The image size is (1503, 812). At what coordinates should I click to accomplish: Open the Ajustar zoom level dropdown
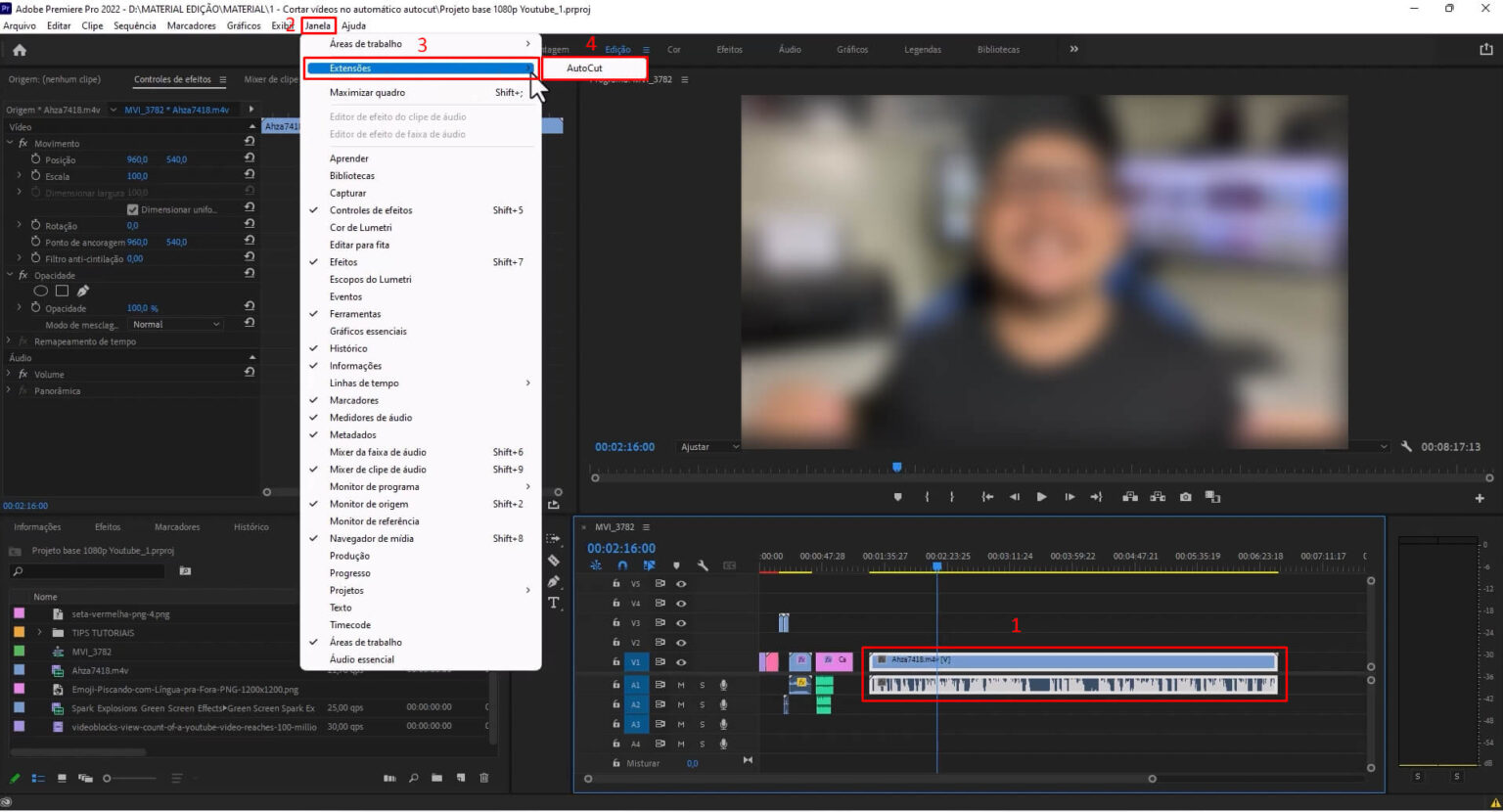[x=709, y=447]
